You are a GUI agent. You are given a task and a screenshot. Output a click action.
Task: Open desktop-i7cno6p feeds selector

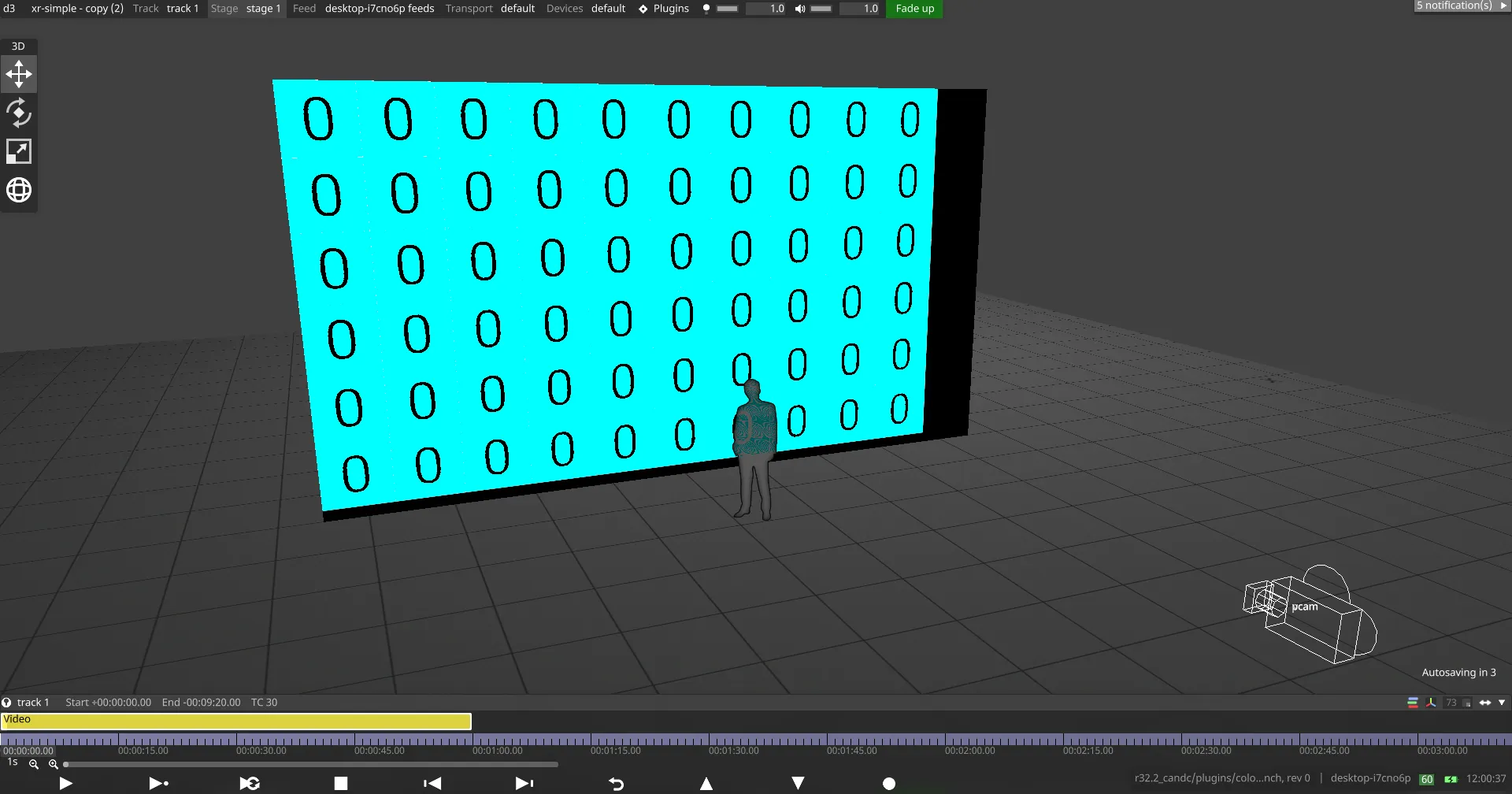point(380,9)
